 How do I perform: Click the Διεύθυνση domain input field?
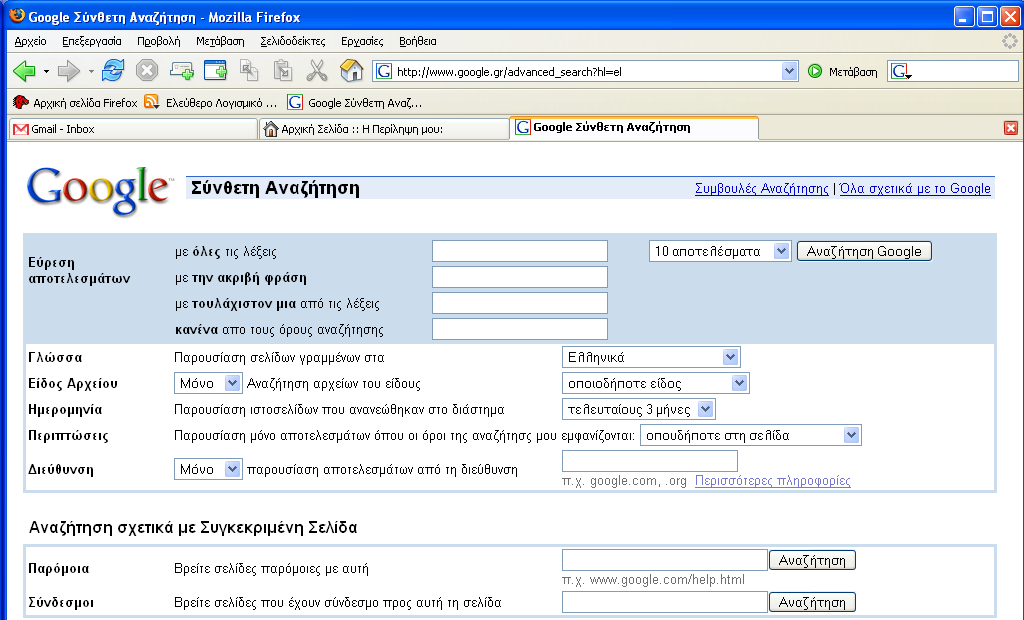click(650, 461)
